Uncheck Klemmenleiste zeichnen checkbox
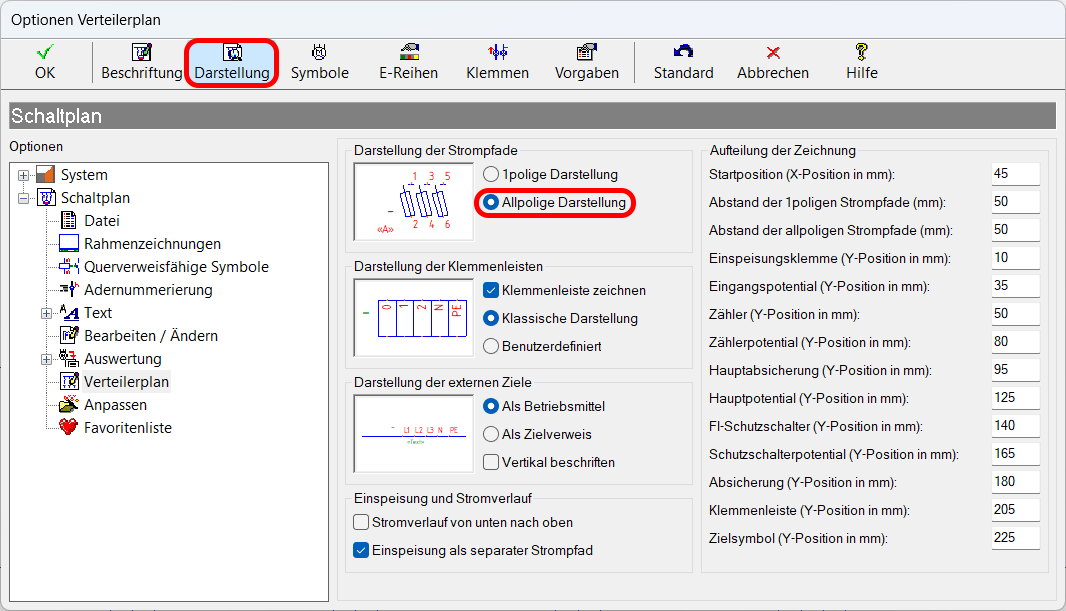Viewport: 1066px width, 611px height. [491, 290]
